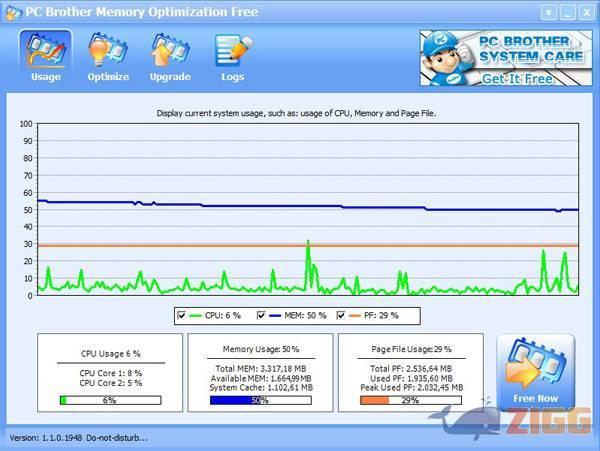Viewport: 600px width, 451px height.
Task: Click the title bar dropdown arrow button
Action: [549, 13]
